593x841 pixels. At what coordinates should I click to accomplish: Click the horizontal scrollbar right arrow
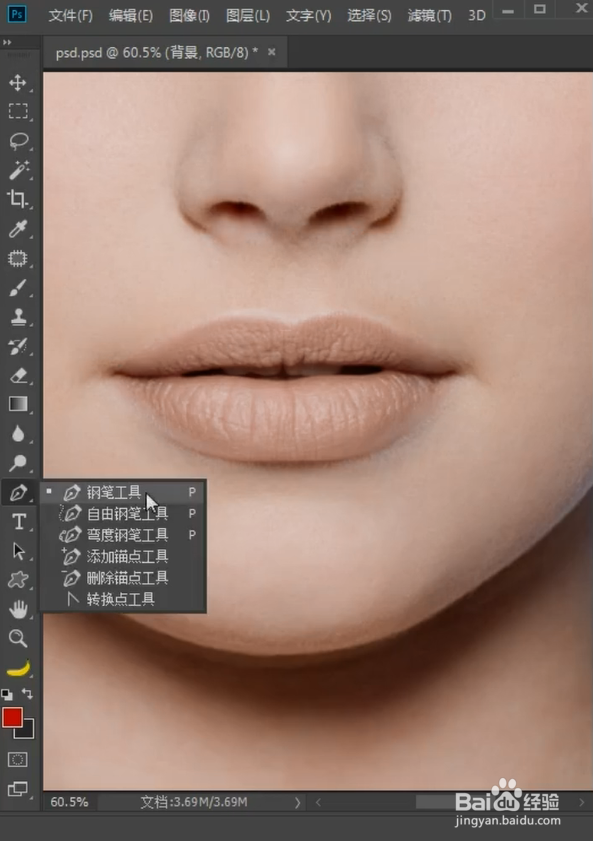point(582,802)
